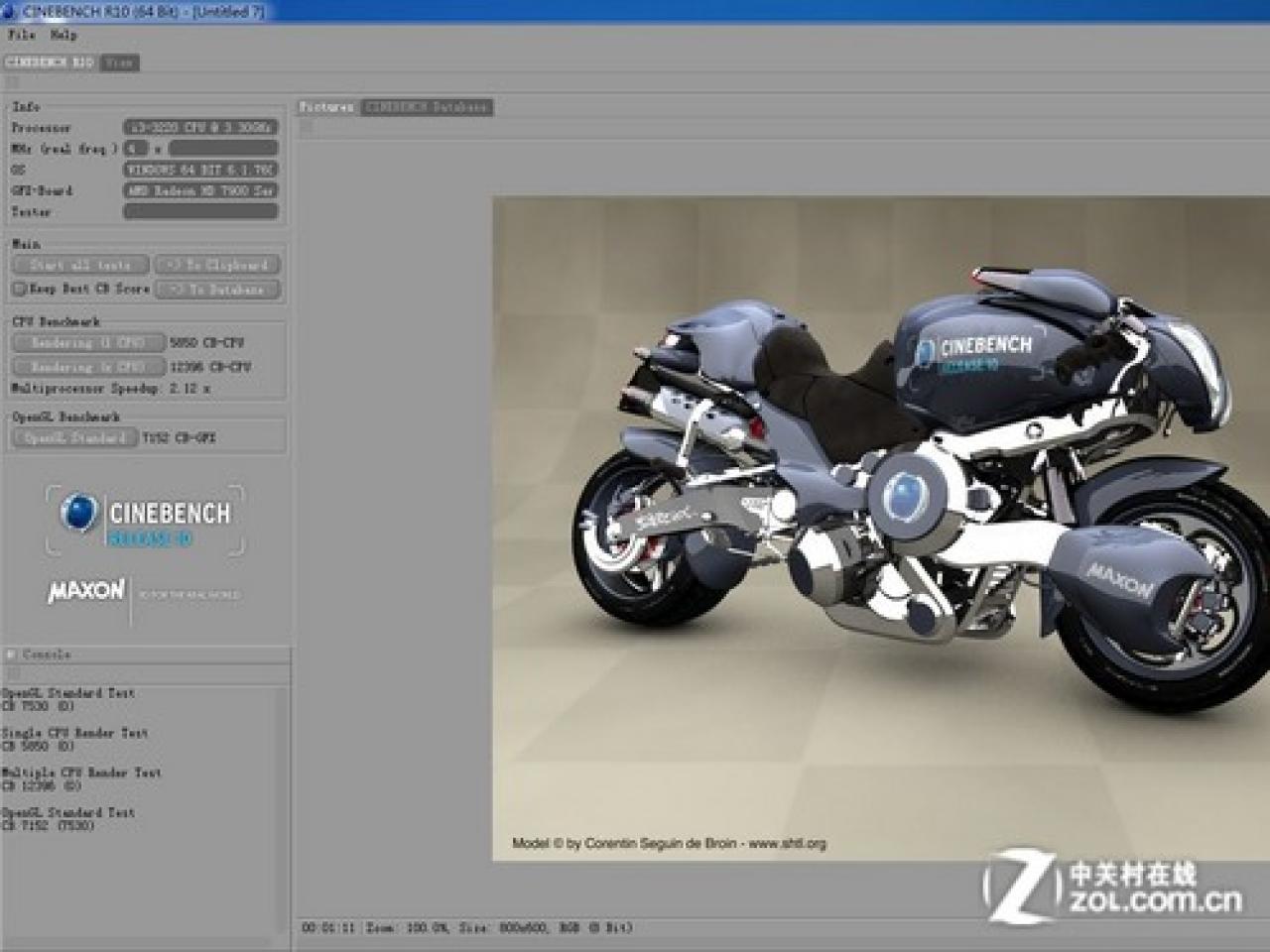The image size is (1270, 952).
Task: Click the Console panel header icon
Action: pos(12,654)
